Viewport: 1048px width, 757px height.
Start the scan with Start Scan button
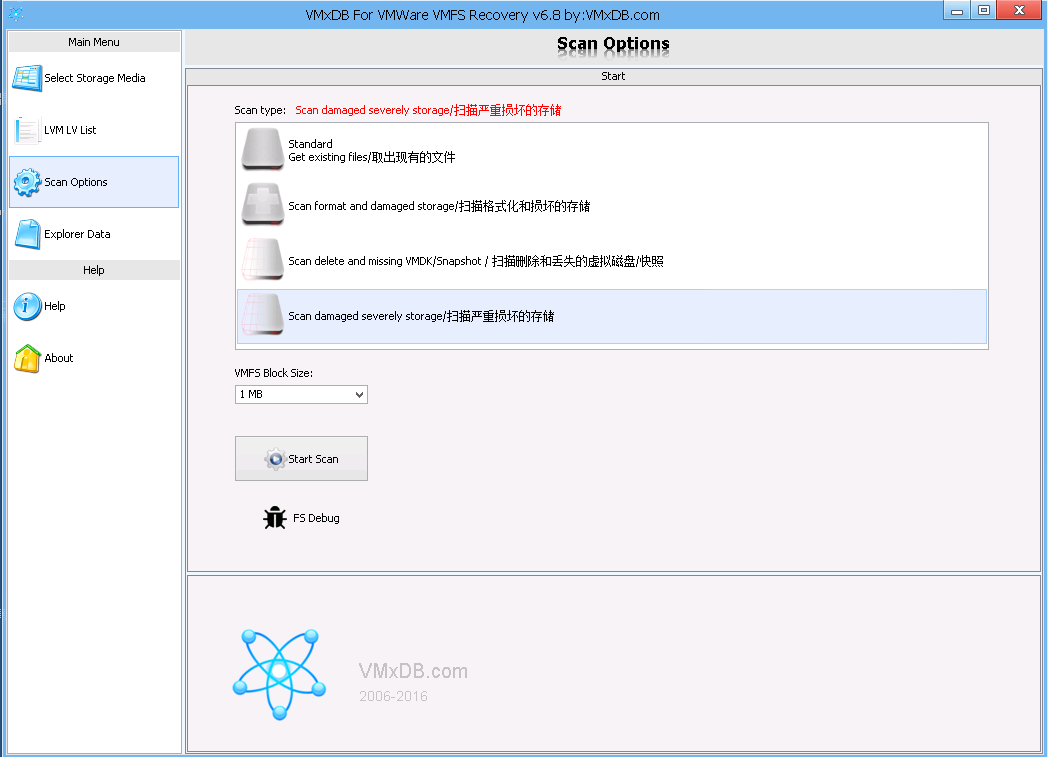(x=301, y=458)
